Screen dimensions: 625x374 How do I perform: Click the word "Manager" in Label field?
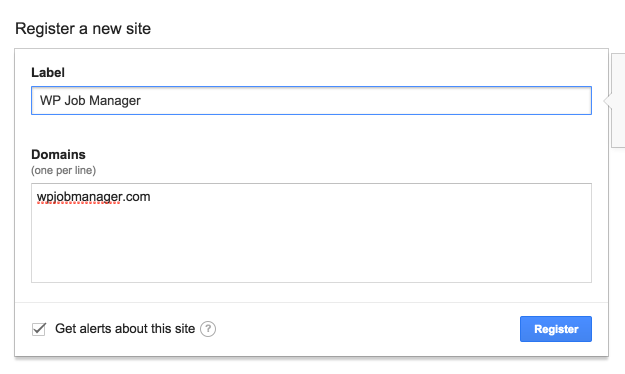click(115, 101)
